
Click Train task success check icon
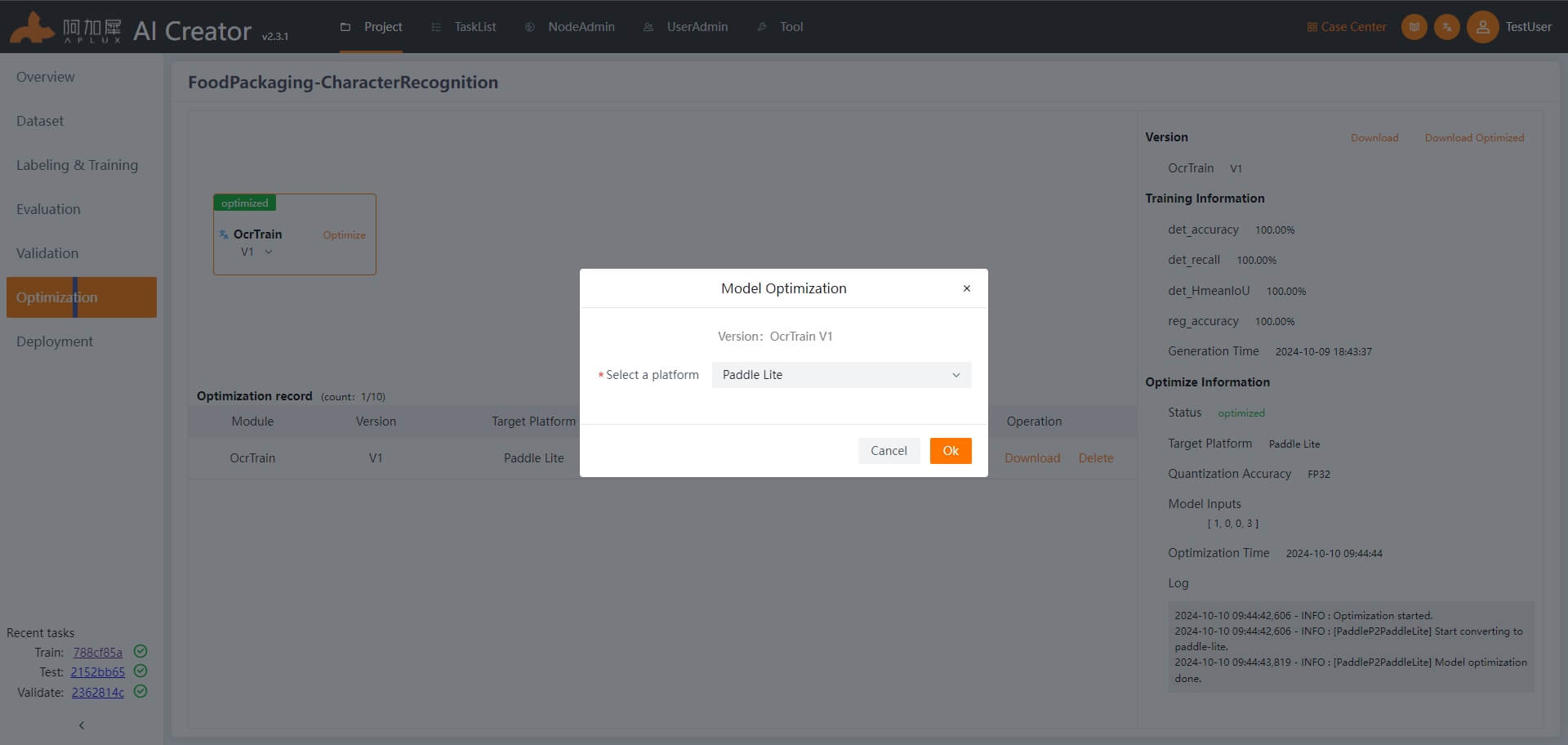140,651
